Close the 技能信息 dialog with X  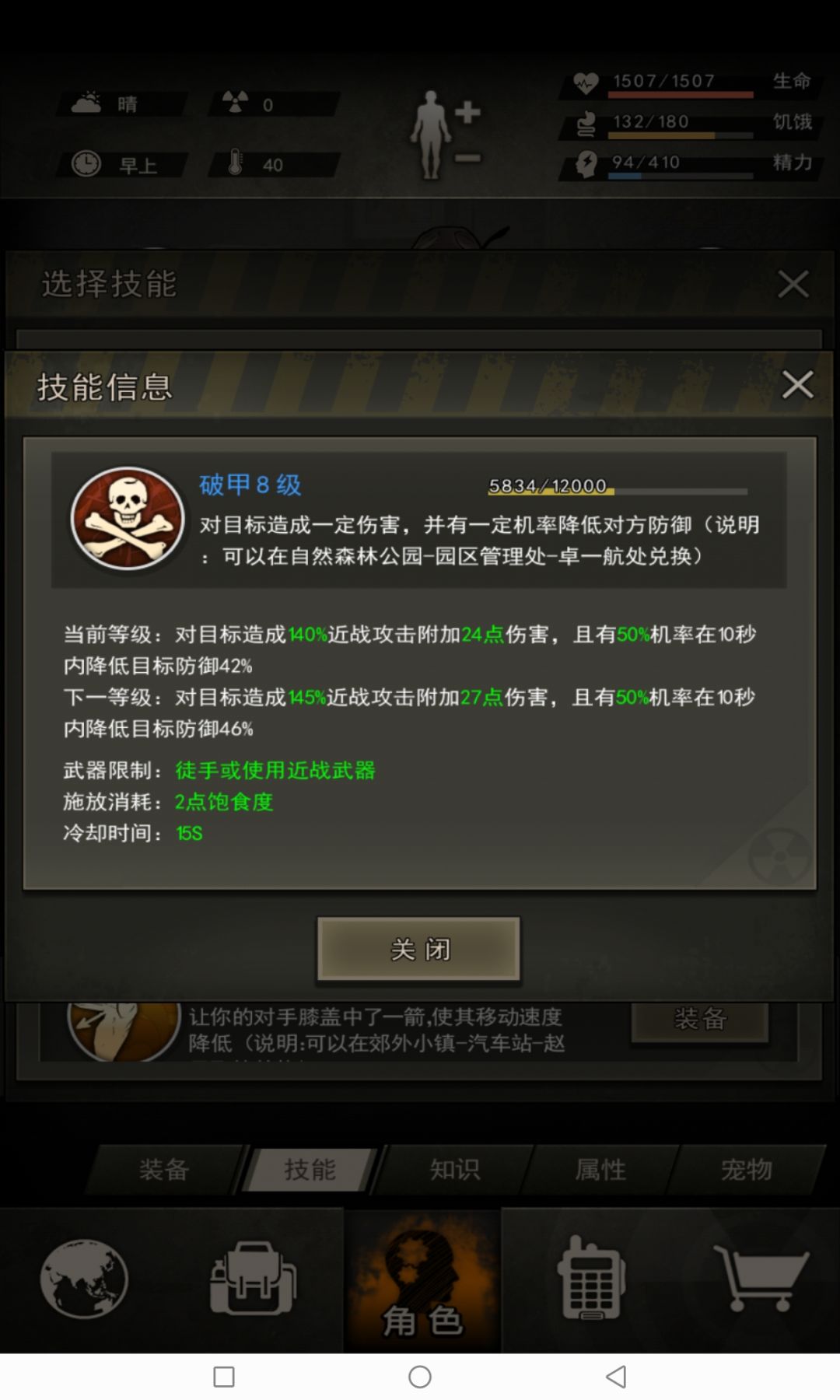(797, 384)
